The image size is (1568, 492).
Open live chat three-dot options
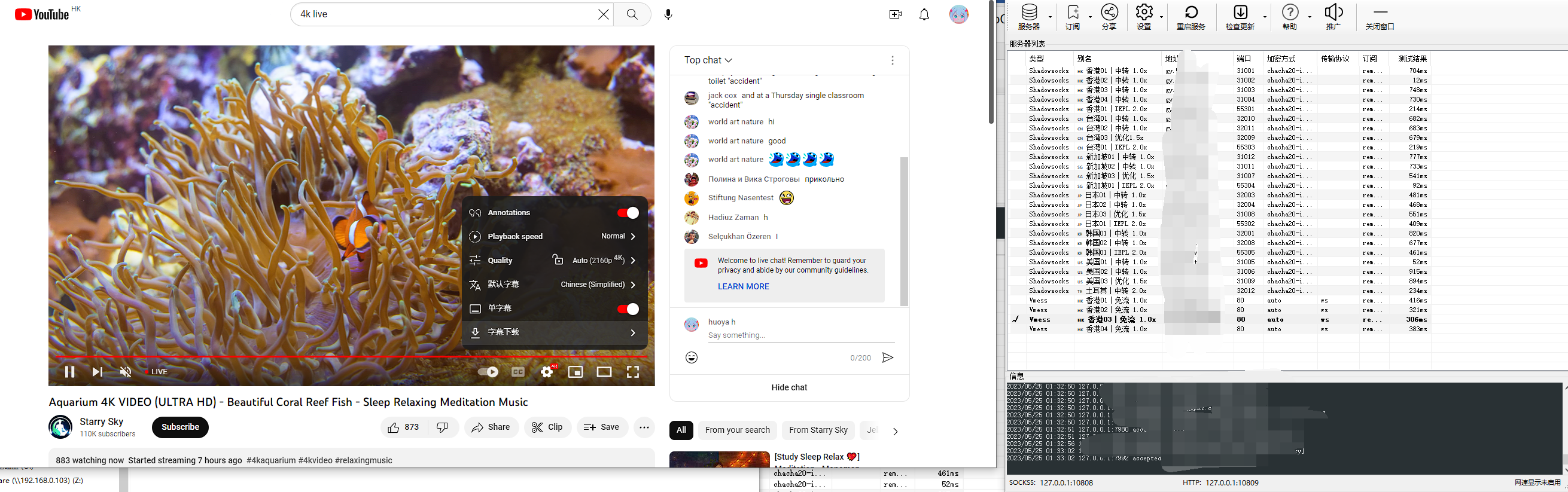[x=892, y=60]
